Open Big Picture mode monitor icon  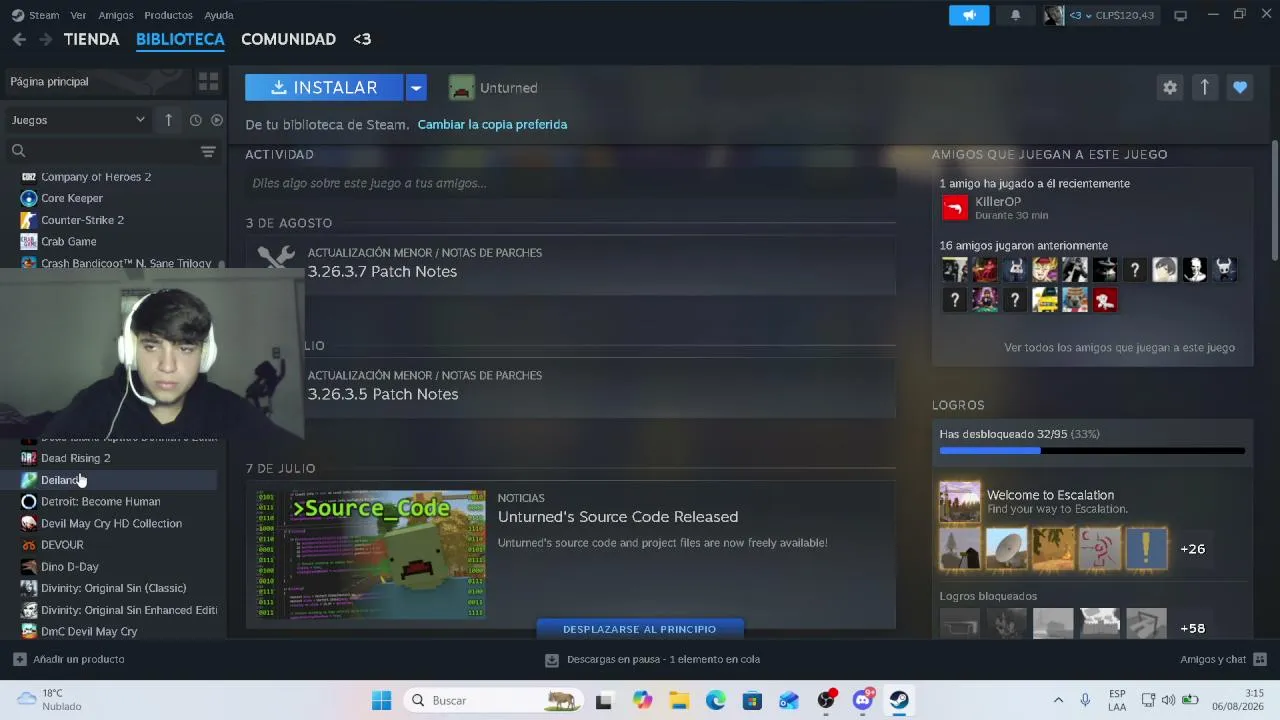(x=1180, y=15)
